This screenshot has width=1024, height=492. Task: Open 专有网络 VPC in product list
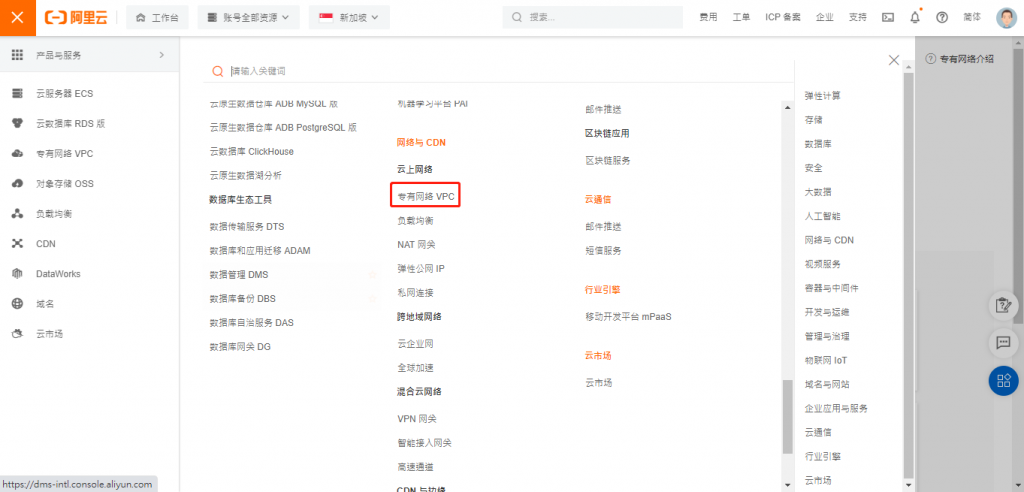[425, 196]
